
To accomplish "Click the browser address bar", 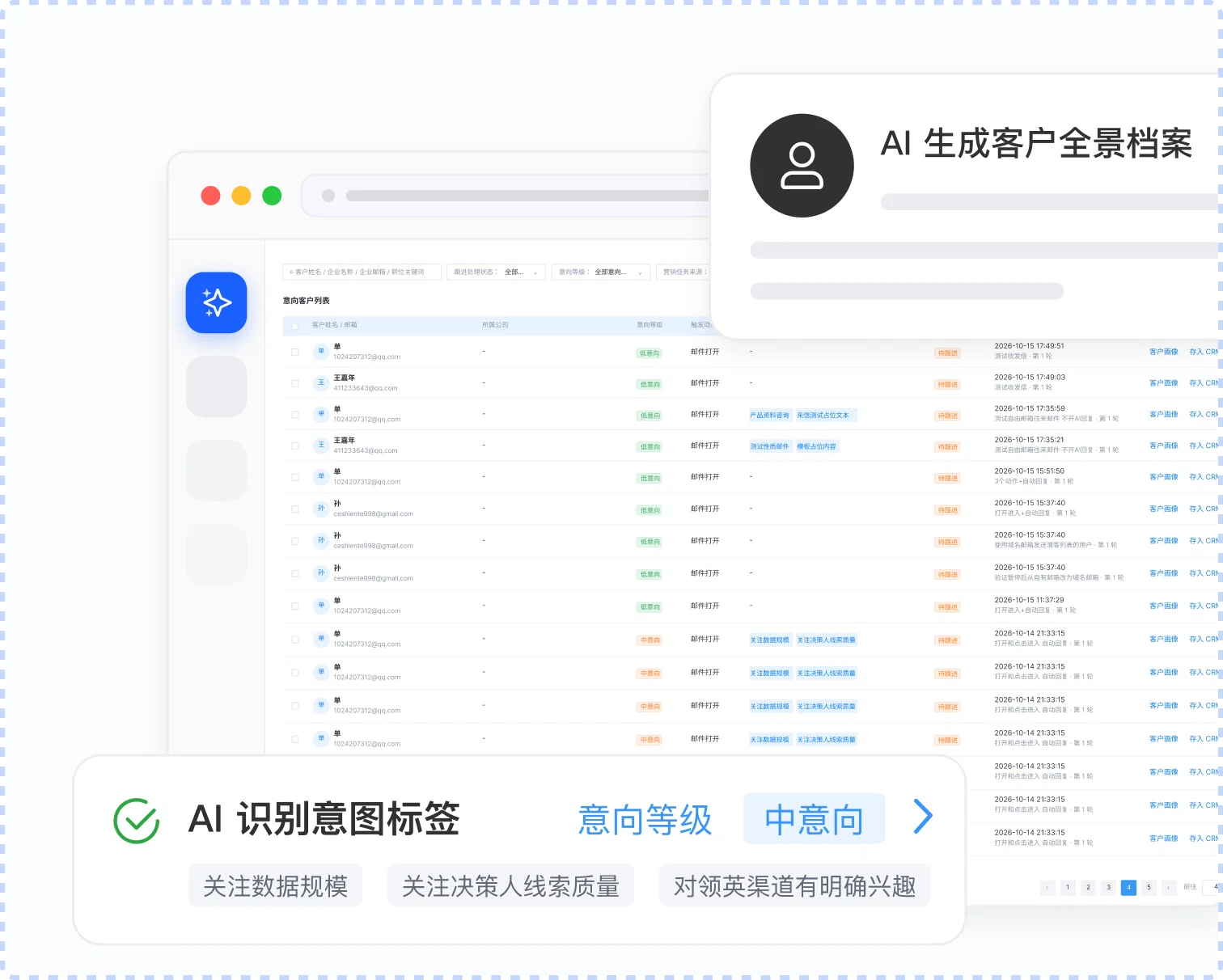I will pos(506,196).
